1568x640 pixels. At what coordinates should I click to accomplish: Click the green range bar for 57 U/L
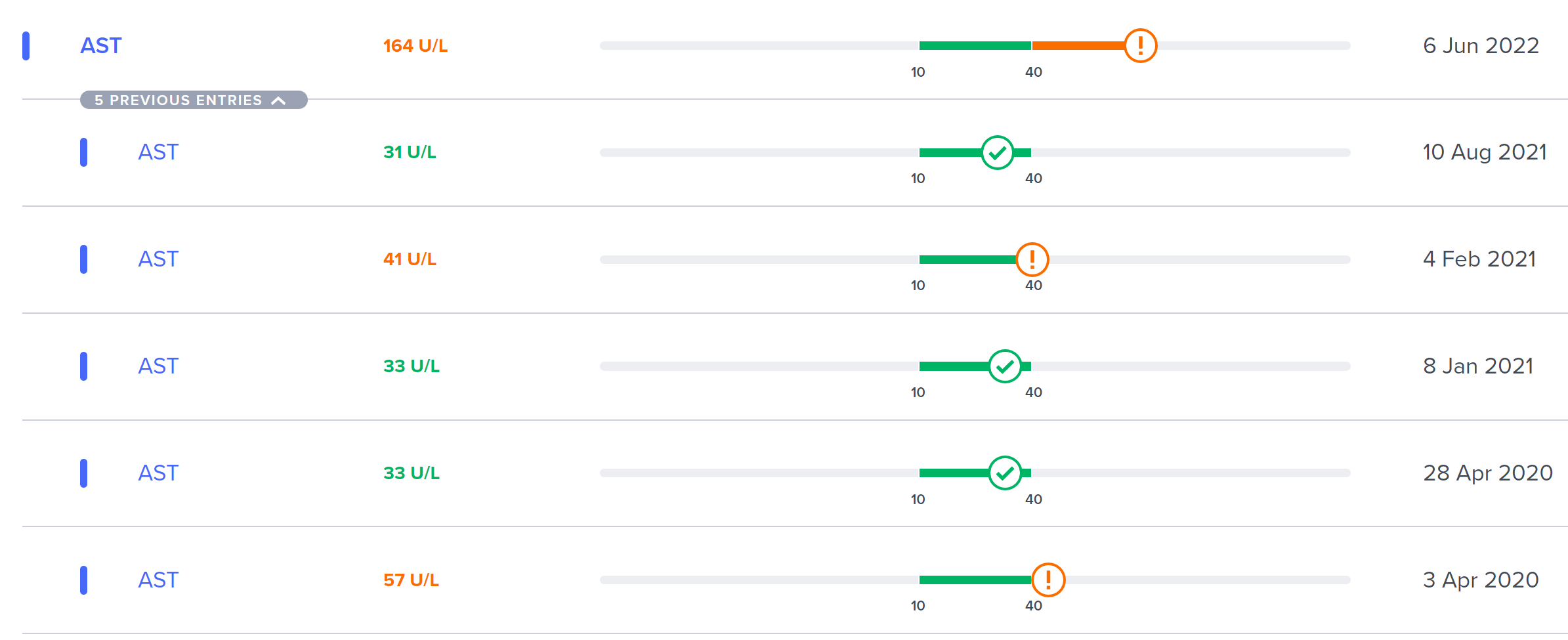[975, 580]
